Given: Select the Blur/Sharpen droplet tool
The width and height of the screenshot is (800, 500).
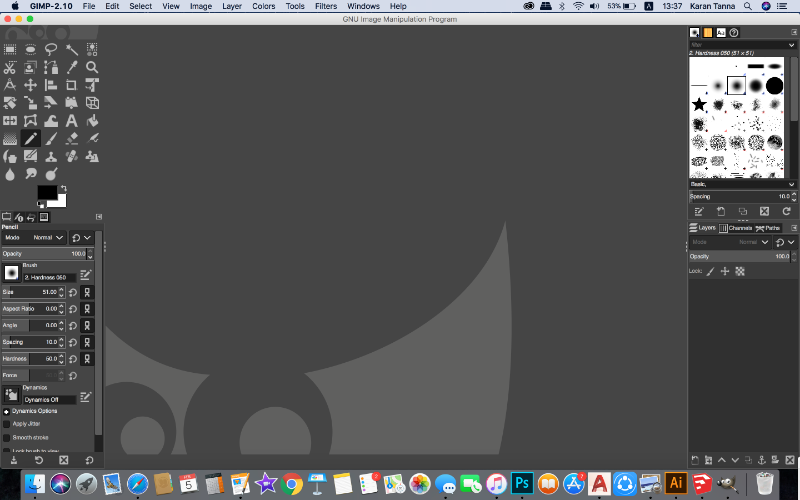Looking at the screenshot, I should click(10, 174).
